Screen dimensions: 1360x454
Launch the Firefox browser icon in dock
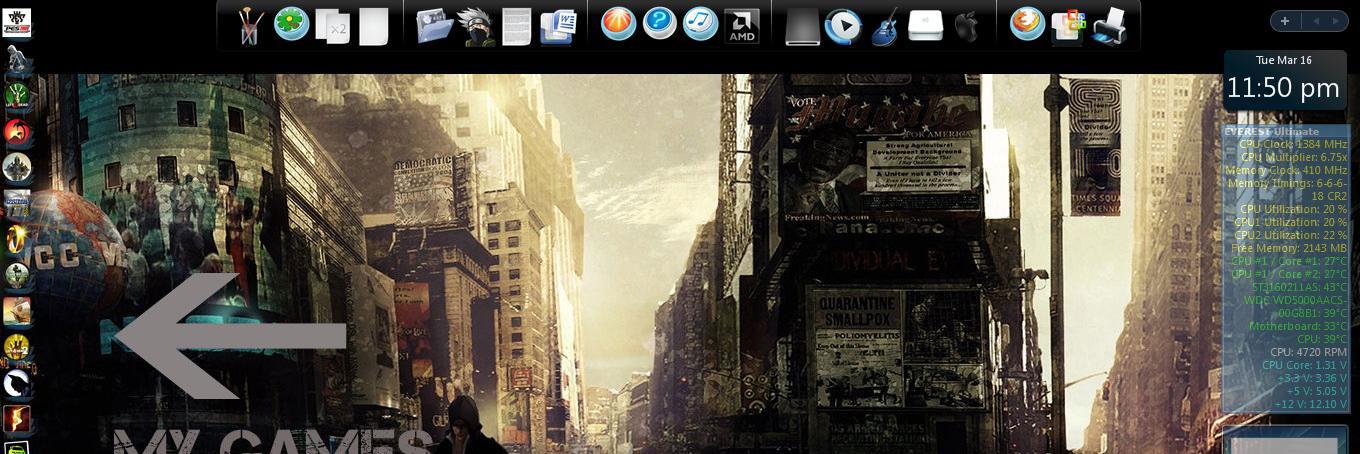(1027, 23)
